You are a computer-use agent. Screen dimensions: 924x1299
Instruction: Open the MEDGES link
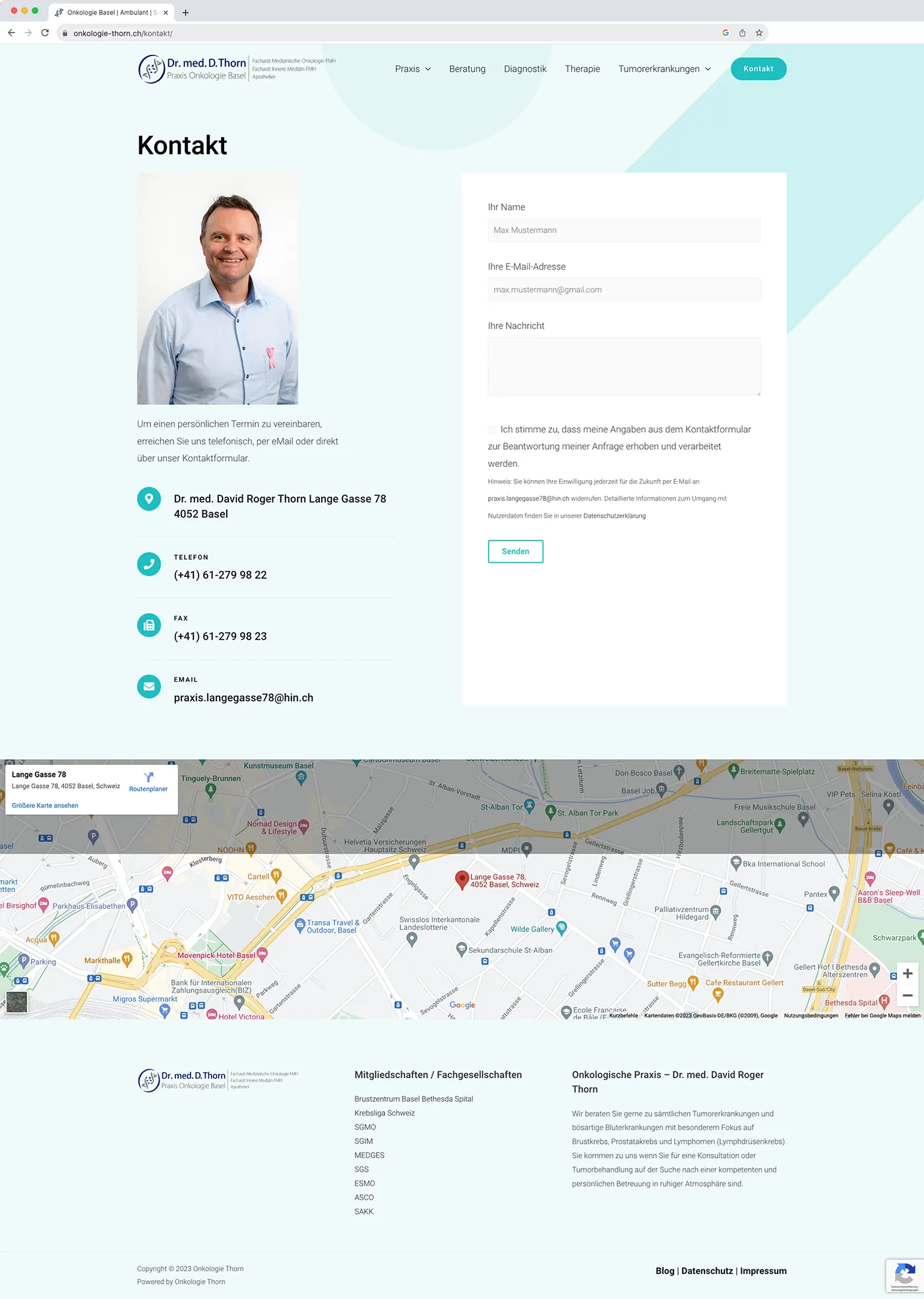[x=369, y=1155]
